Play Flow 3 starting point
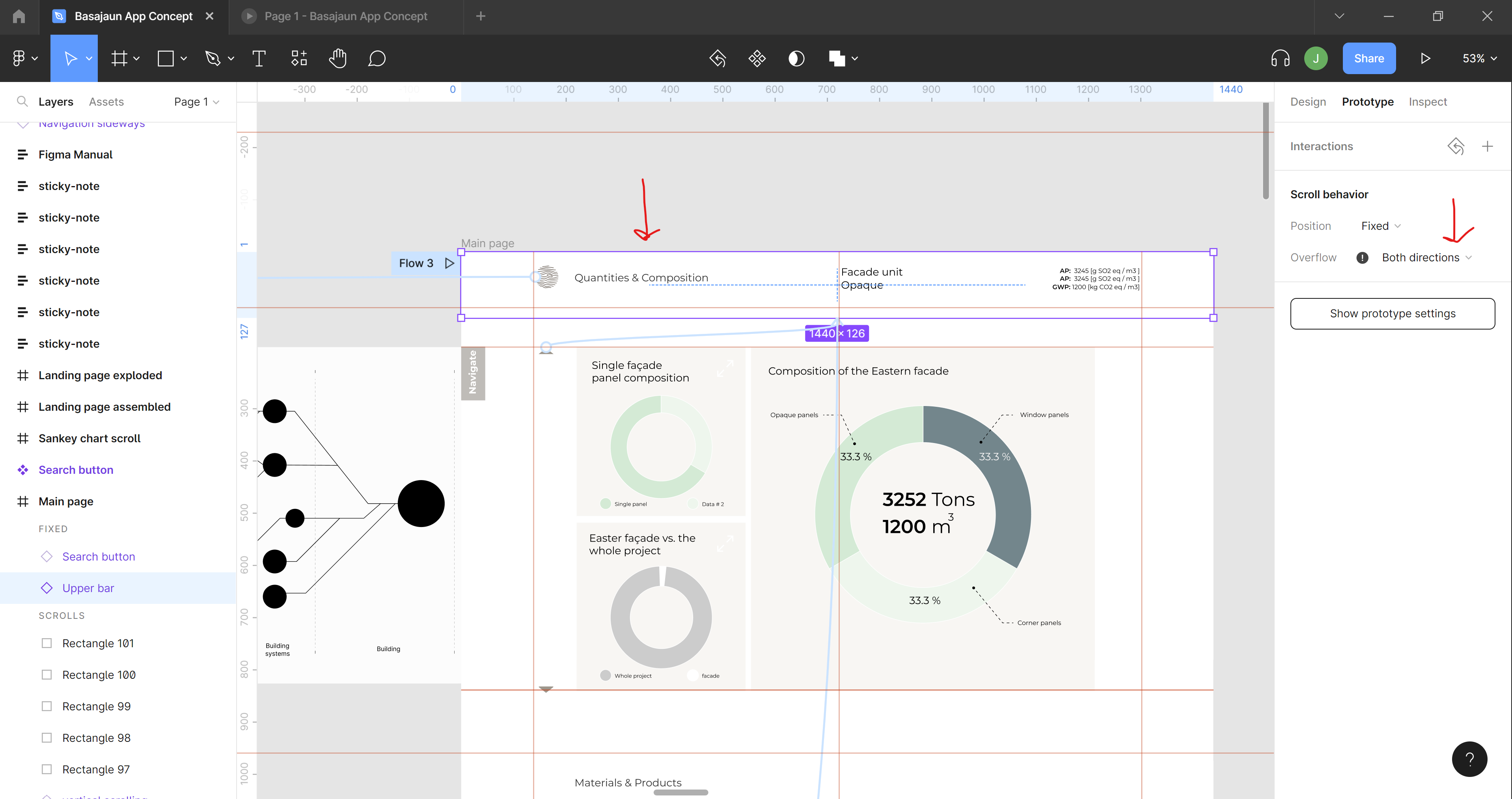Image resolution: width=1512 pixels, height=799 pixels. [449, 263]
